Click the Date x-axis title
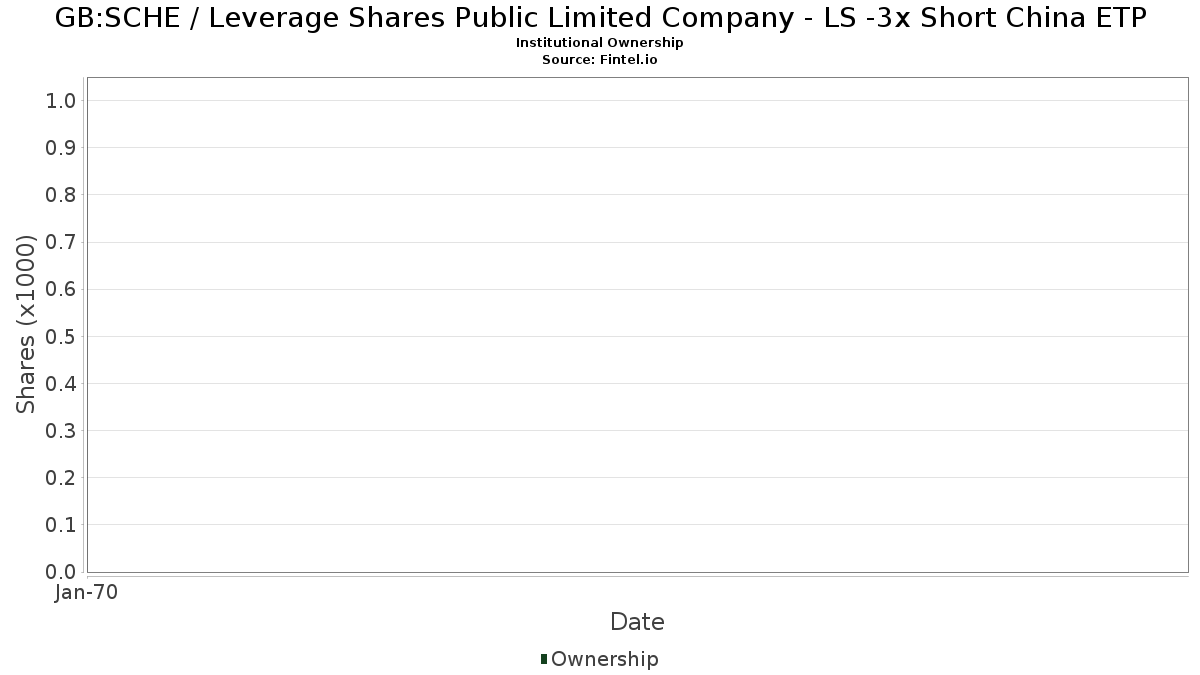This screenshot has height=675, width=1200. pos(637,622)
